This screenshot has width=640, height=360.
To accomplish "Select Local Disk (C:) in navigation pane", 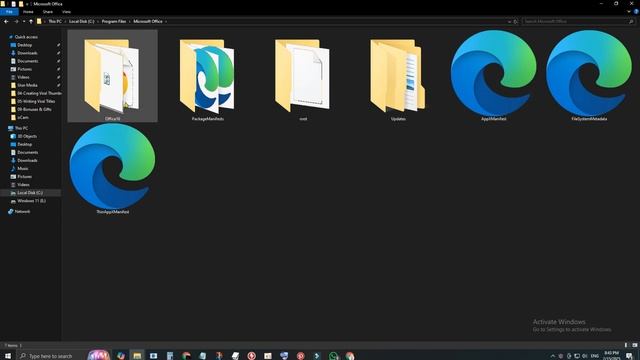I will 30,193.
